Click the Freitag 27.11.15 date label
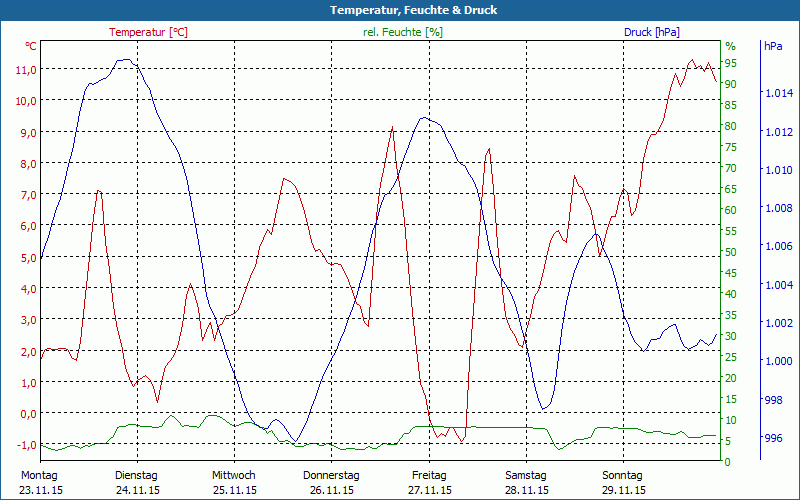Screen dimensions: 800x500 [429, 482]
